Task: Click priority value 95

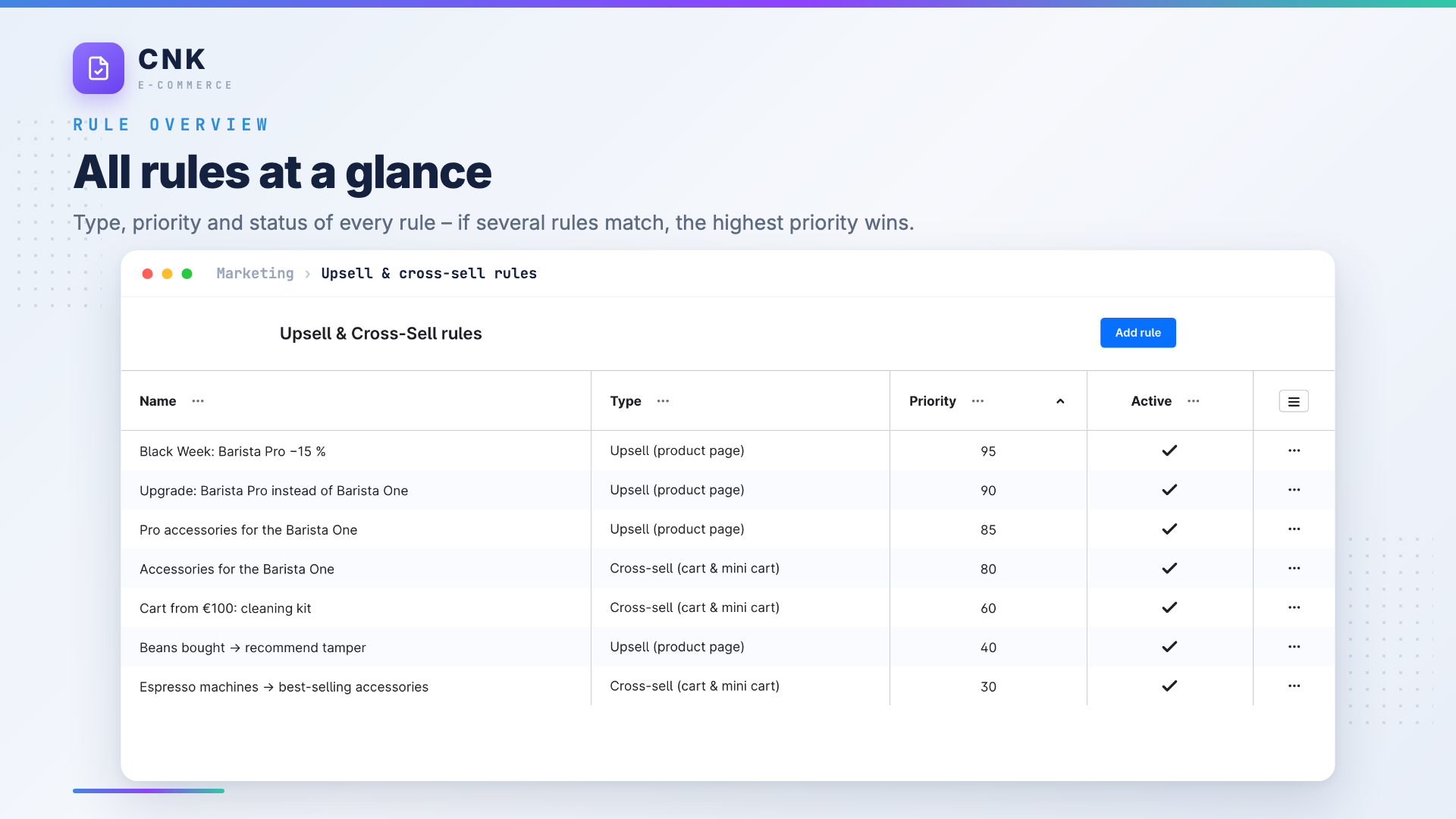Action: (x=988, y=451)
